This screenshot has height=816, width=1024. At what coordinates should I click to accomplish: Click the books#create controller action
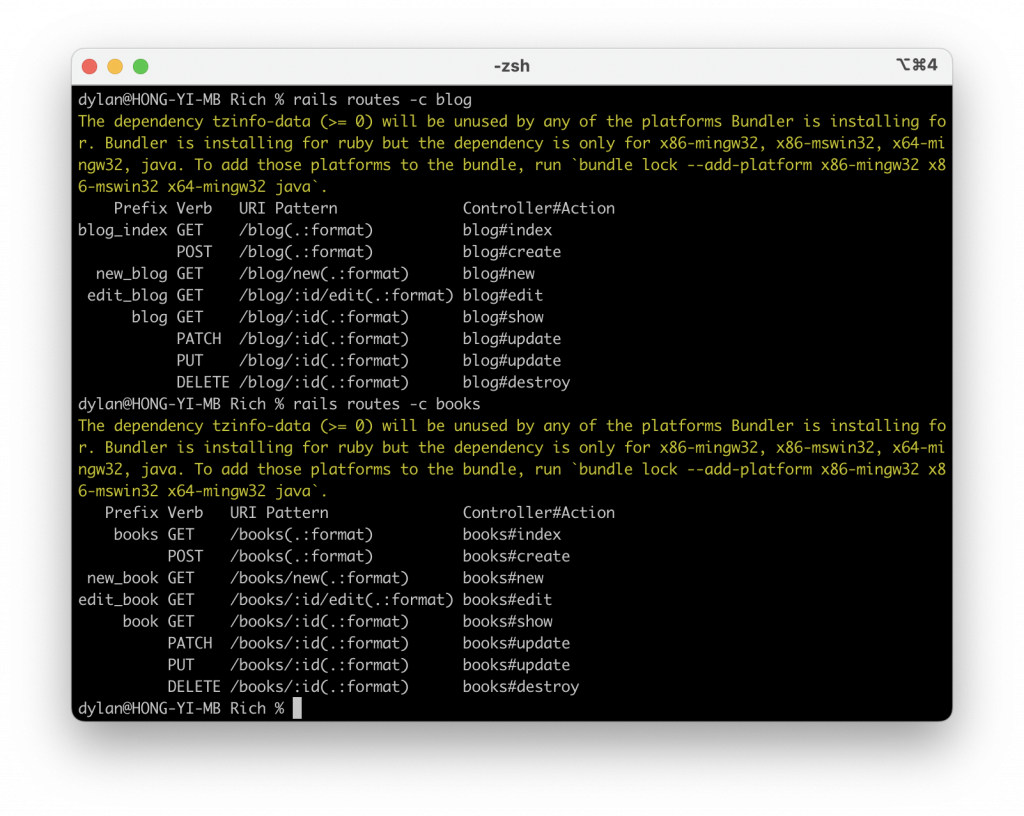point(517,556)
